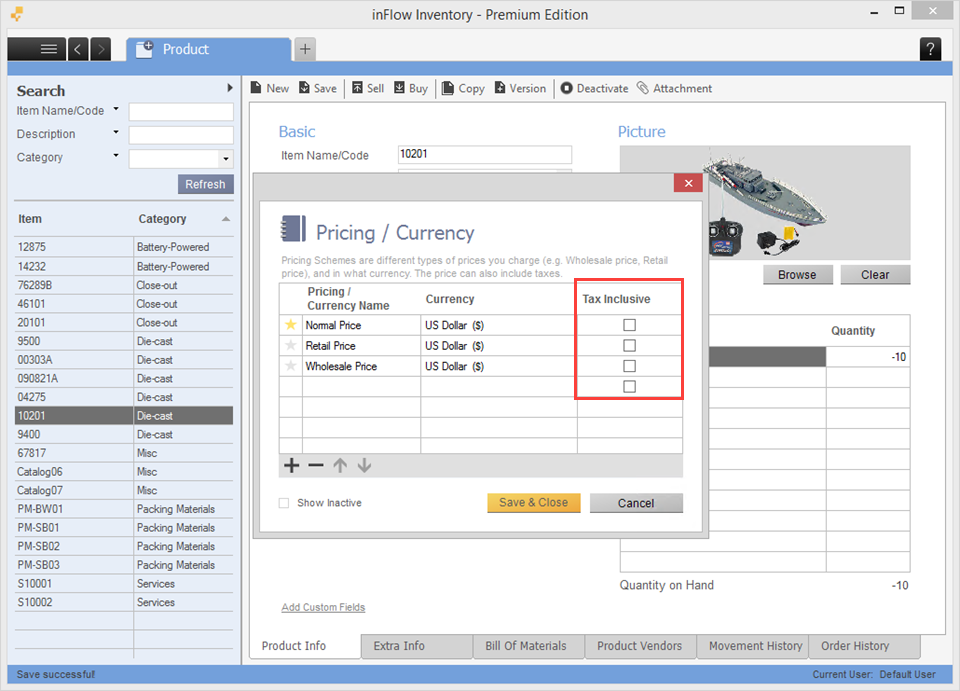Open the Product Vendors tab
This screenshot has width=960, height=691.
pos(640,646)
